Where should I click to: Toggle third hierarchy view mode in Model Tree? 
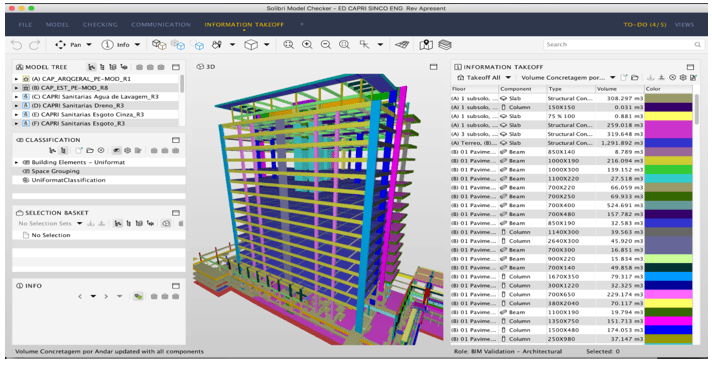[113, 67]
